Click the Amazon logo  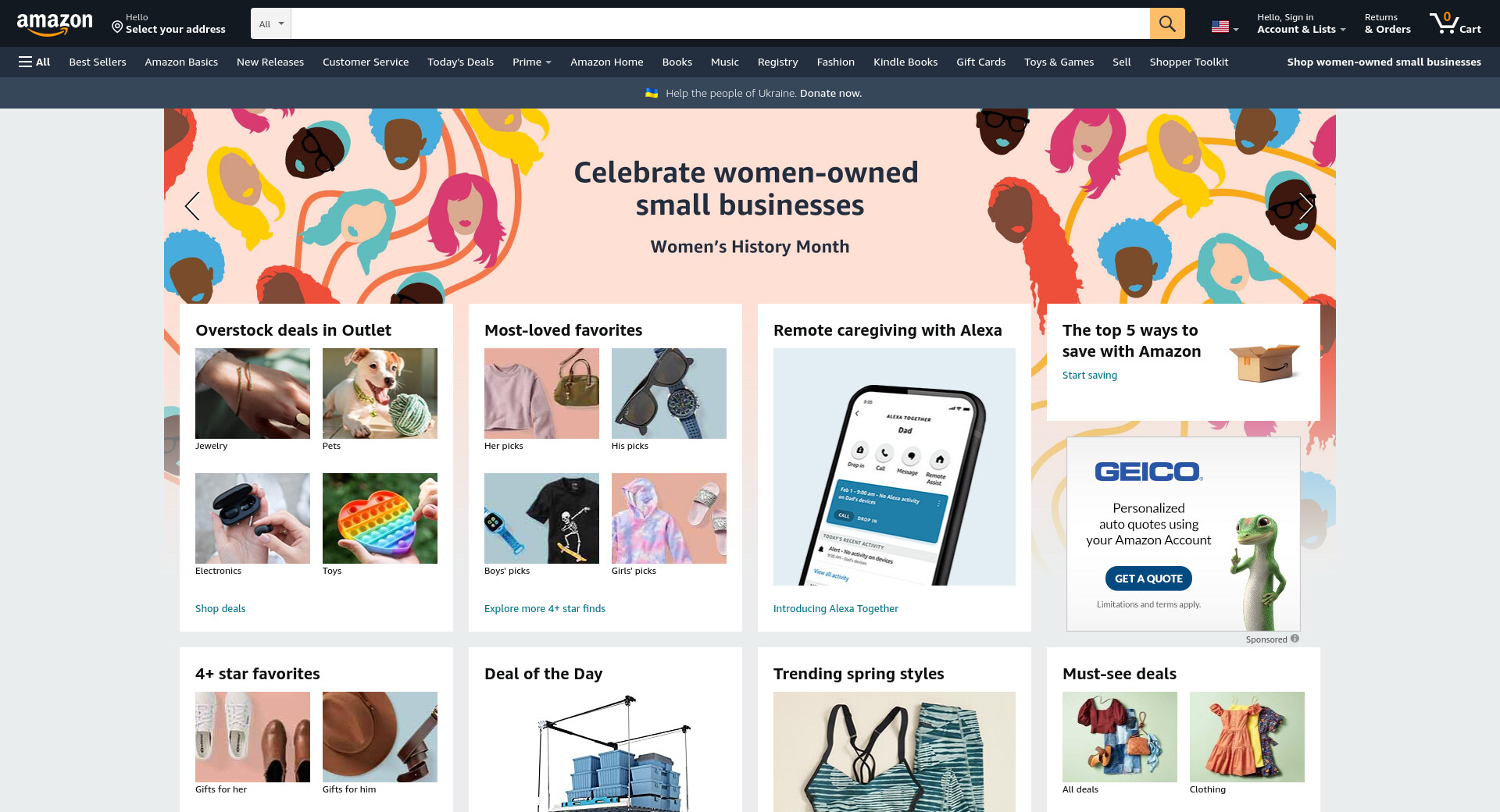(x=55, y=24)
